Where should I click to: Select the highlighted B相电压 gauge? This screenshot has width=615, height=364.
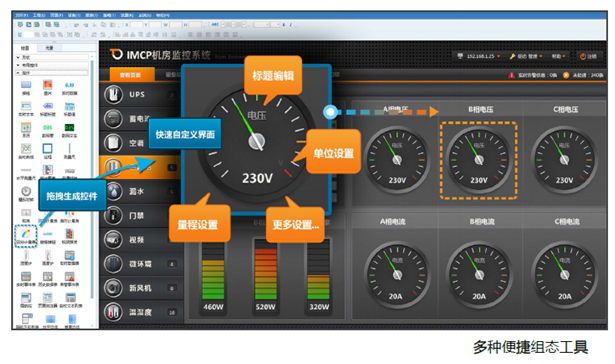coord(479,160)
